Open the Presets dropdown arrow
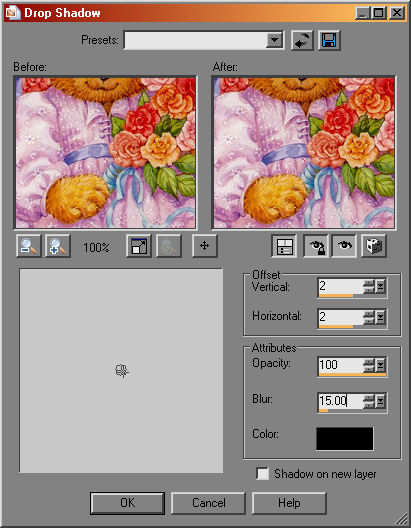The image size is (411, 528). pos(275,40)
